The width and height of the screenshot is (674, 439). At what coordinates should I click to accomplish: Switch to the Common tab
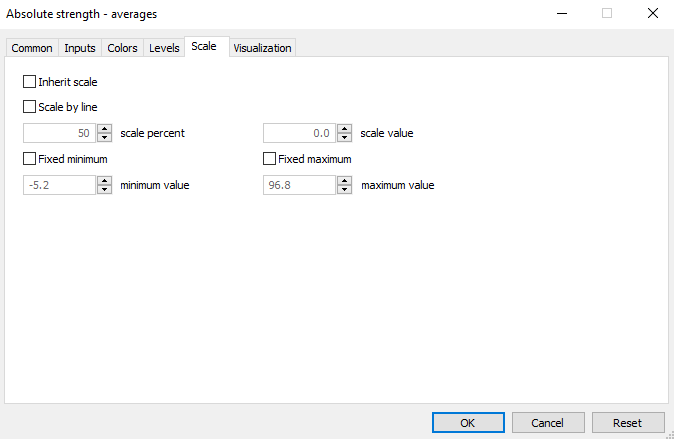[32, 48]
